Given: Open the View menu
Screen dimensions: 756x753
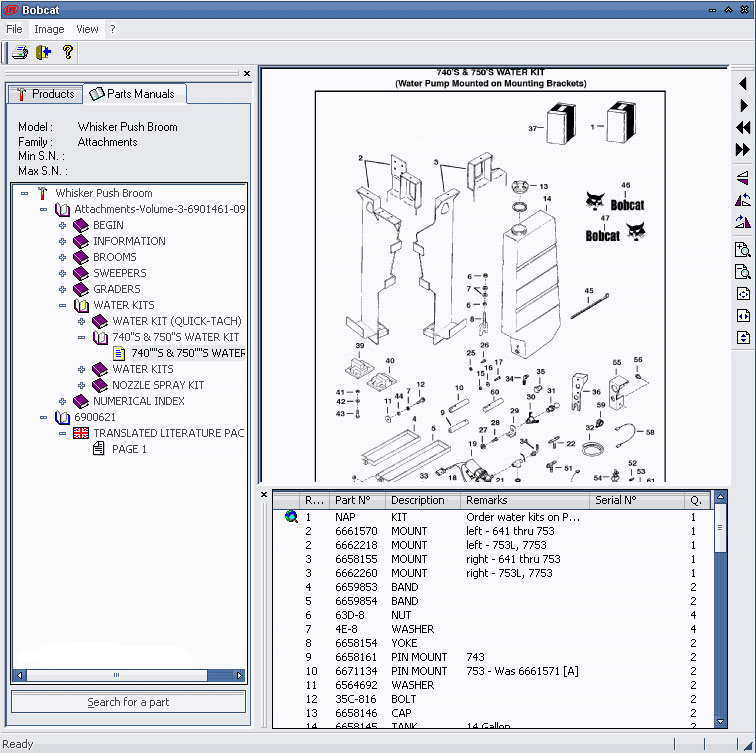Looking at the screenshot, I should coord(87,29).
